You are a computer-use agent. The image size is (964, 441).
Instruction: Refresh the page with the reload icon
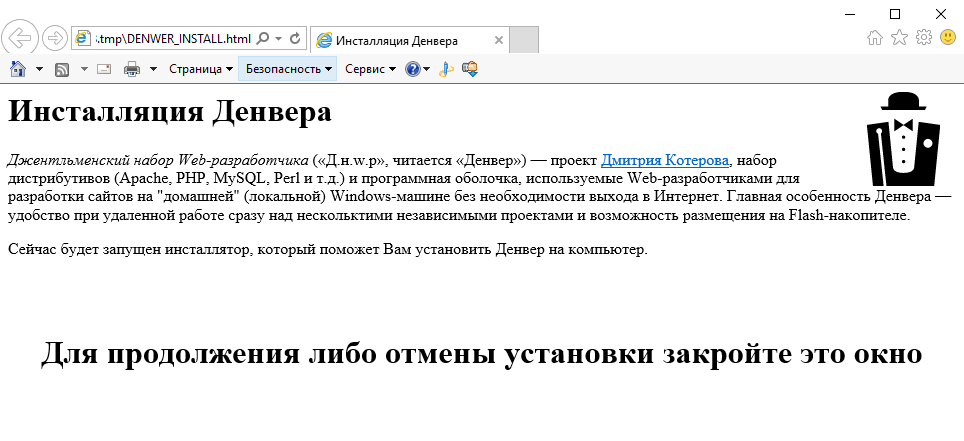295,39
